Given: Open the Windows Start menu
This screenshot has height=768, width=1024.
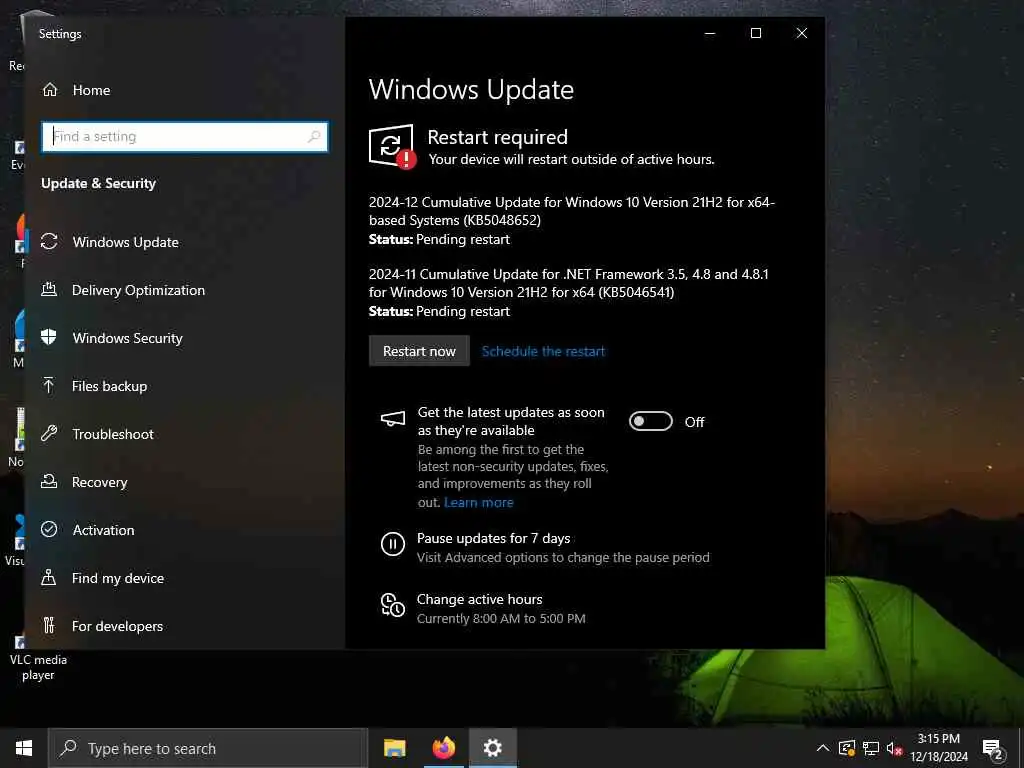Looking at the screenshot, I should [24, 748].
